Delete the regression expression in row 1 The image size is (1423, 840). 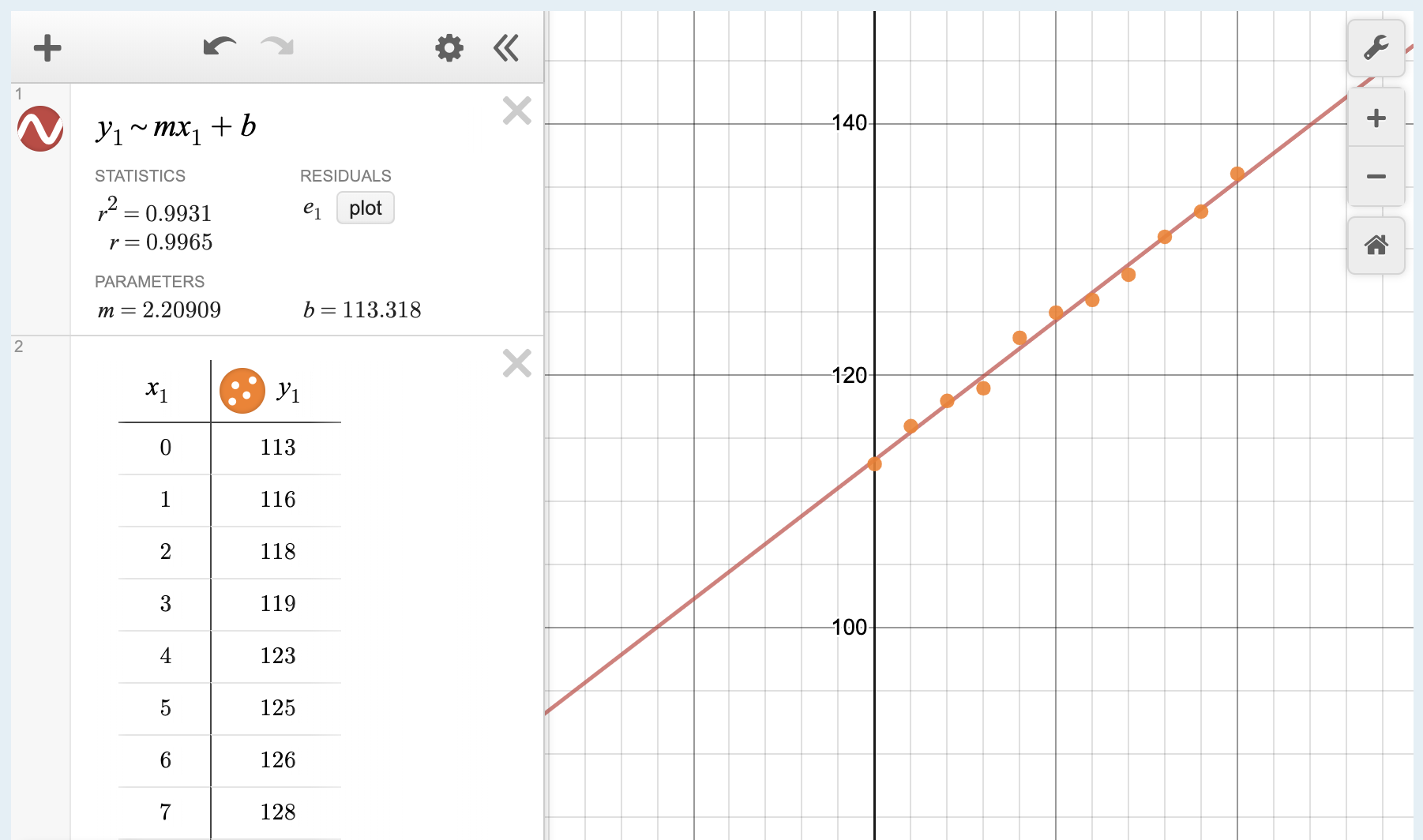pyautogui.click(x=517, y=111)
